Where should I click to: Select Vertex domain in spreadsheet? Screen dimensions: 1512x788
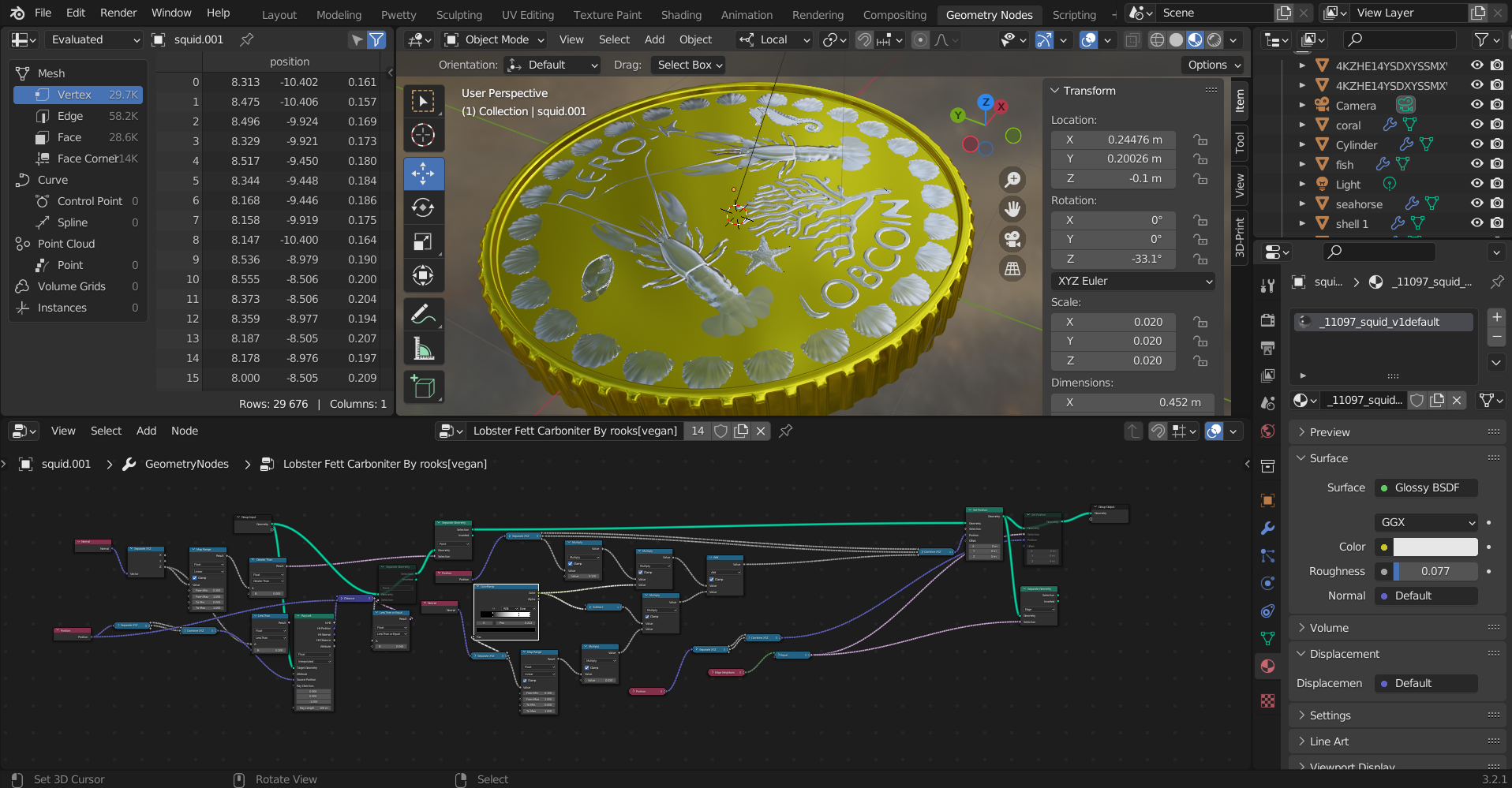pos(78,95)
